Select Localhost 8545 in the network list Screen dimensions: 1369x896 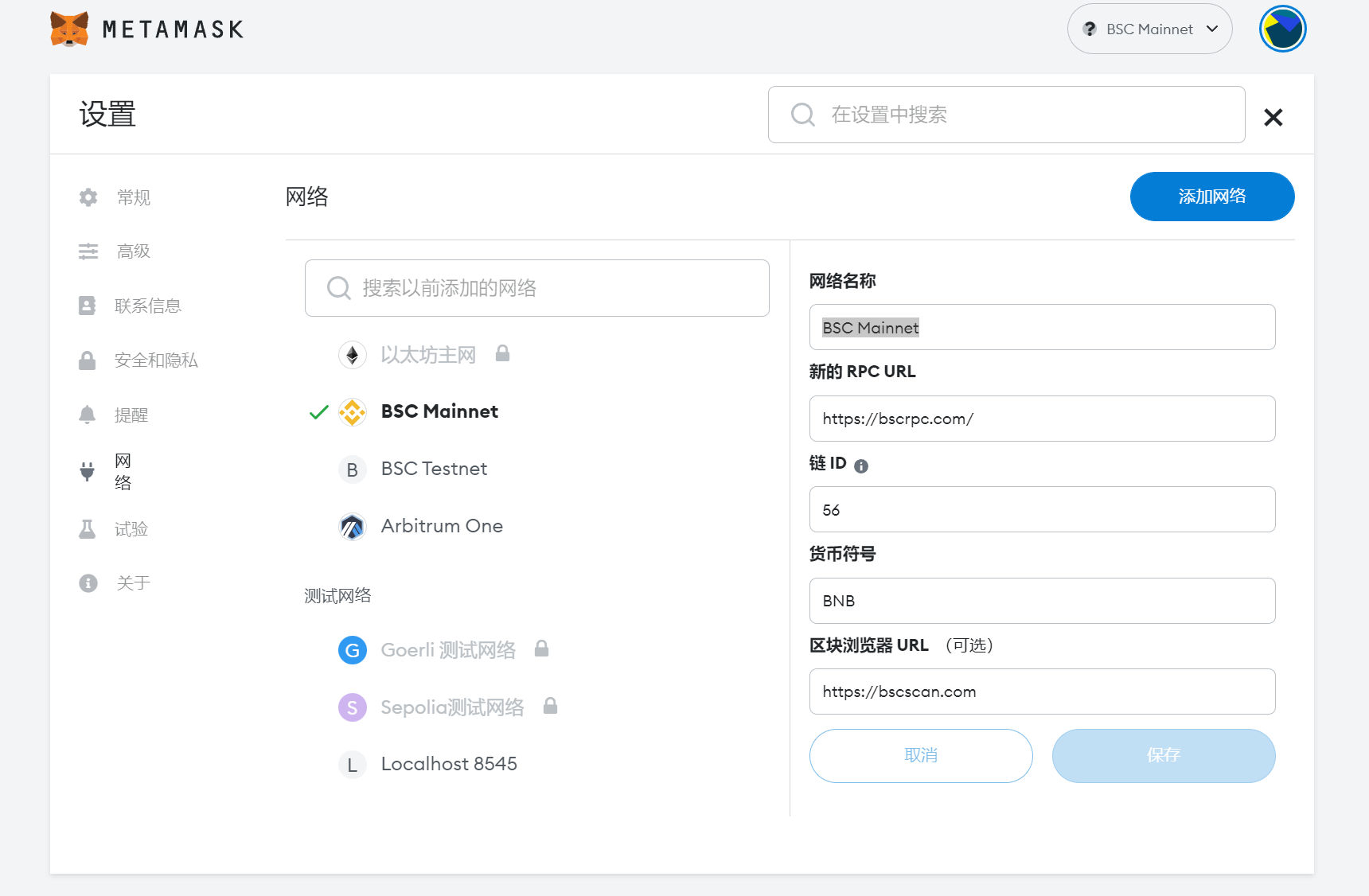click(449, 765)
